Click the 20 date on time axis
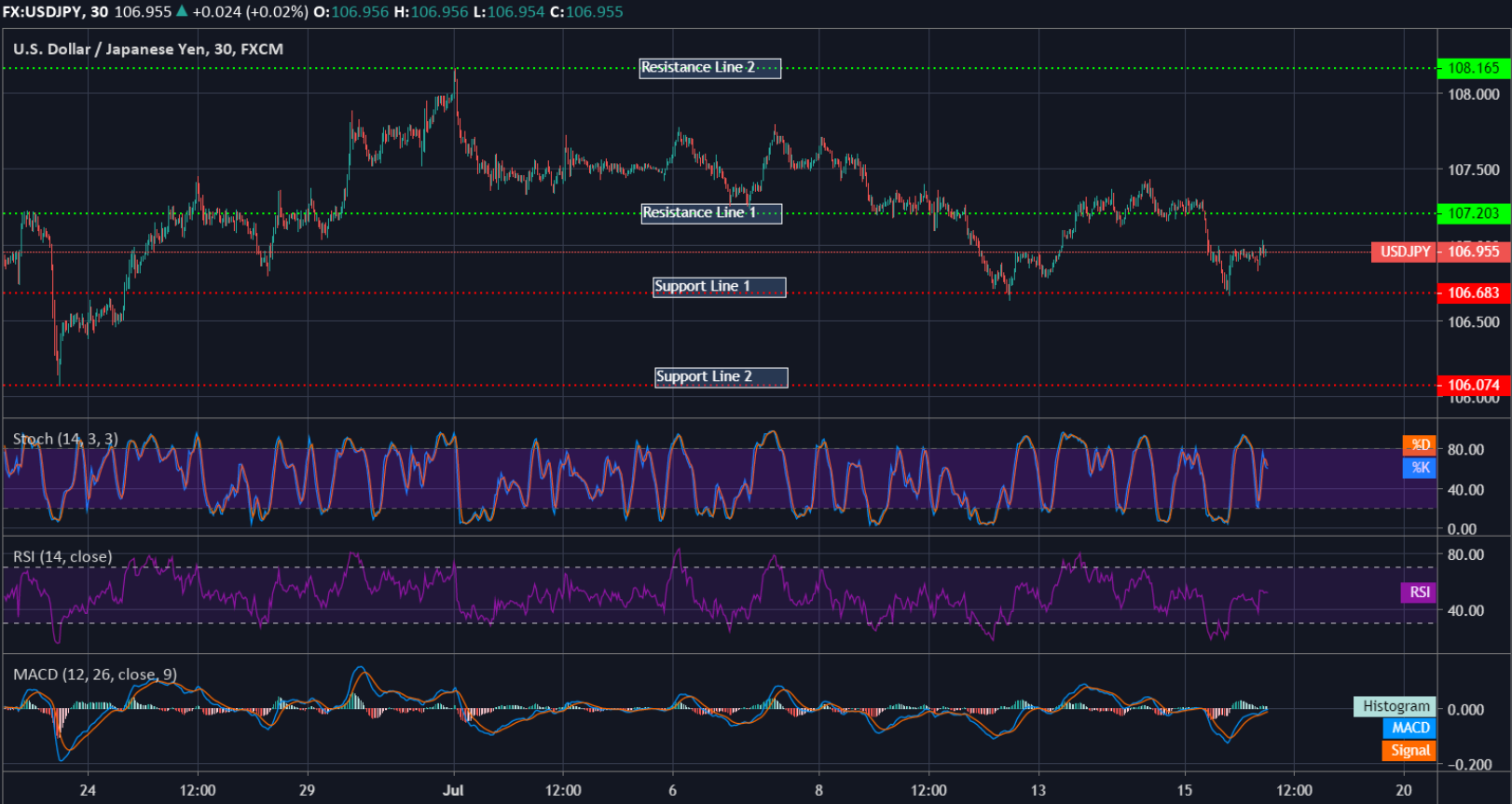Viewport: 1512px width, 804px height. [x=1404, y=790]
